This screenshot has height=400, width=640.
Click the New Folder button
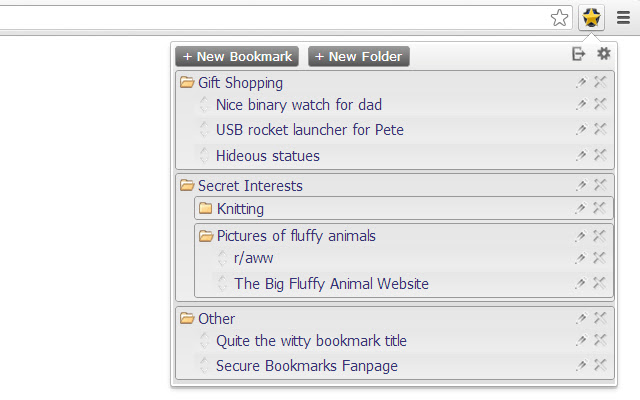coord(358,57)
